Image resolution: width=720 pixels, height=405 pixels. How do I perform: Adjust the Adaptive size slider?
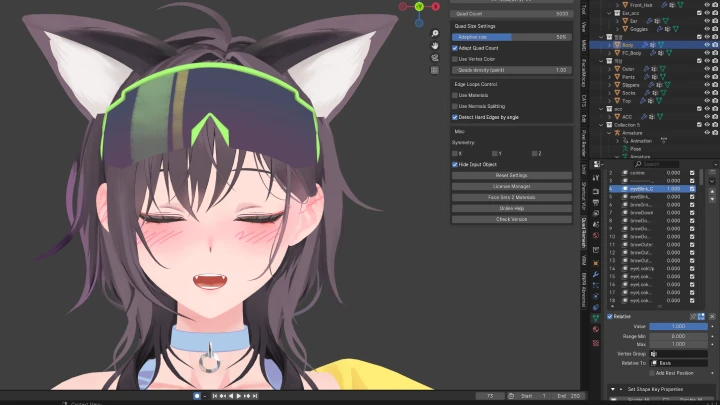(x=512, y=37)
